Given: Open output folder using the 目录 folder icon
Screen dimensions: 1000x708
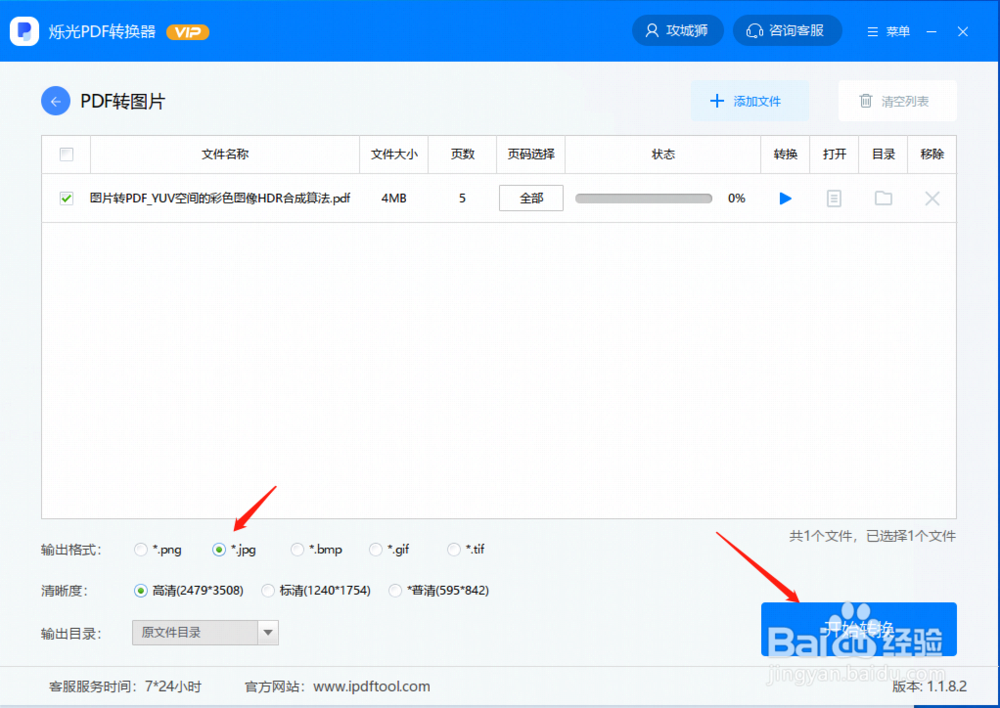Looking at the screenshot, I should click(x=883, y=198).
